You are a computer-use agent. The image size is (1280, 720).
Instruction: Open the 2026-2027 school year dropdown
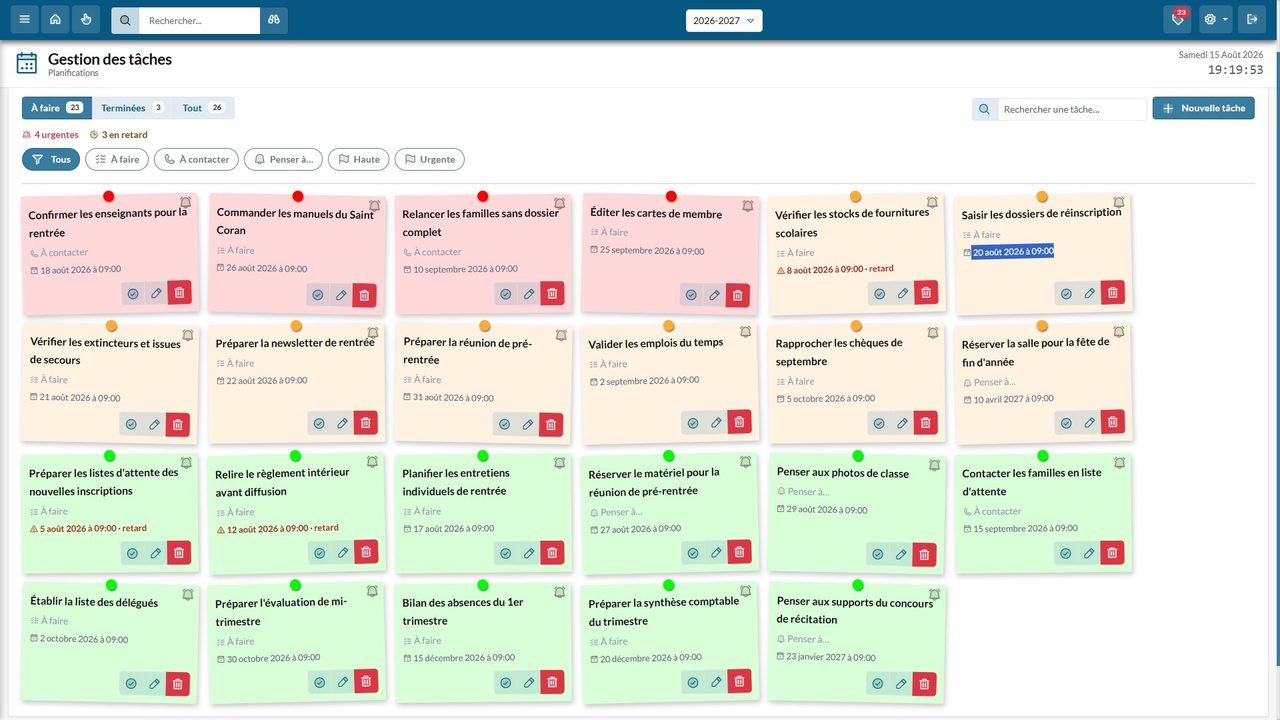pyautogui.click(x=724, y=20)
